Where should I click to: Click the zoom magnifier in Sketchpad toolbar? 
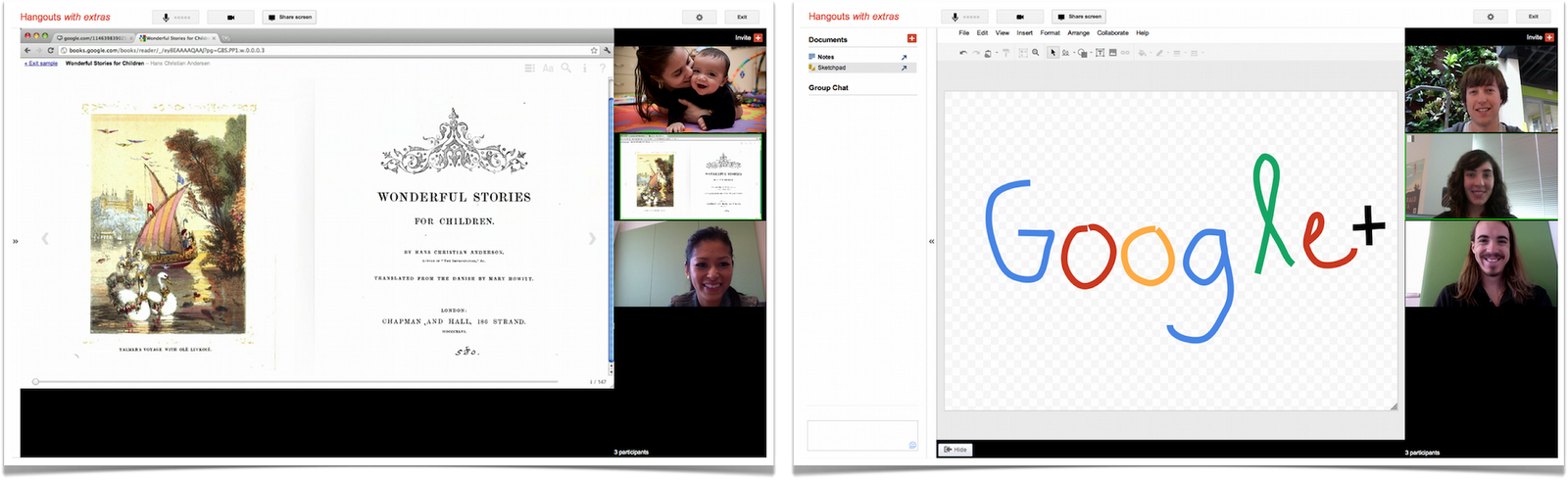pyautogui.click(x=1036, y=53)
